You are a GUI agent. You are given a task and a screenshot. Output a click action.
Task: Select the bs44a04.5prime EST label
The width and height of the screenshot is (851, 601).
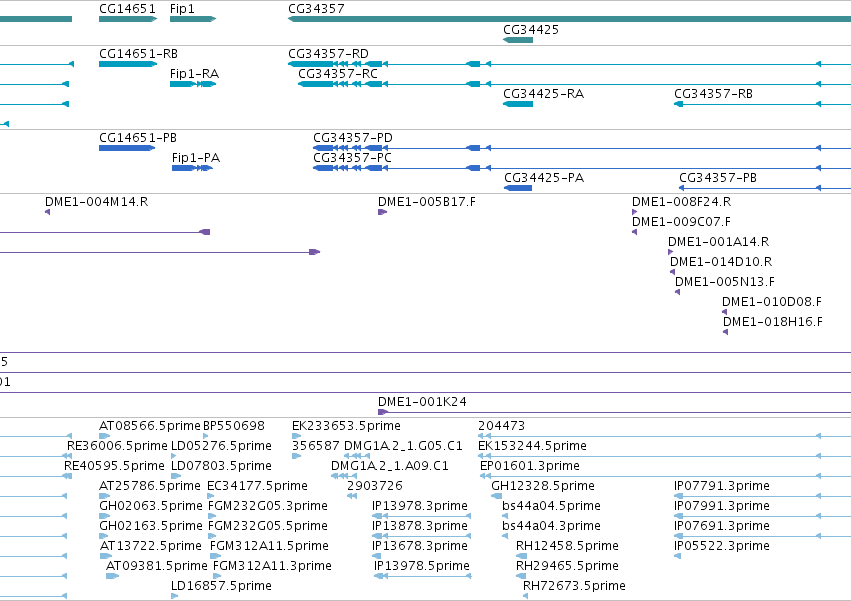tap(551, 506)
